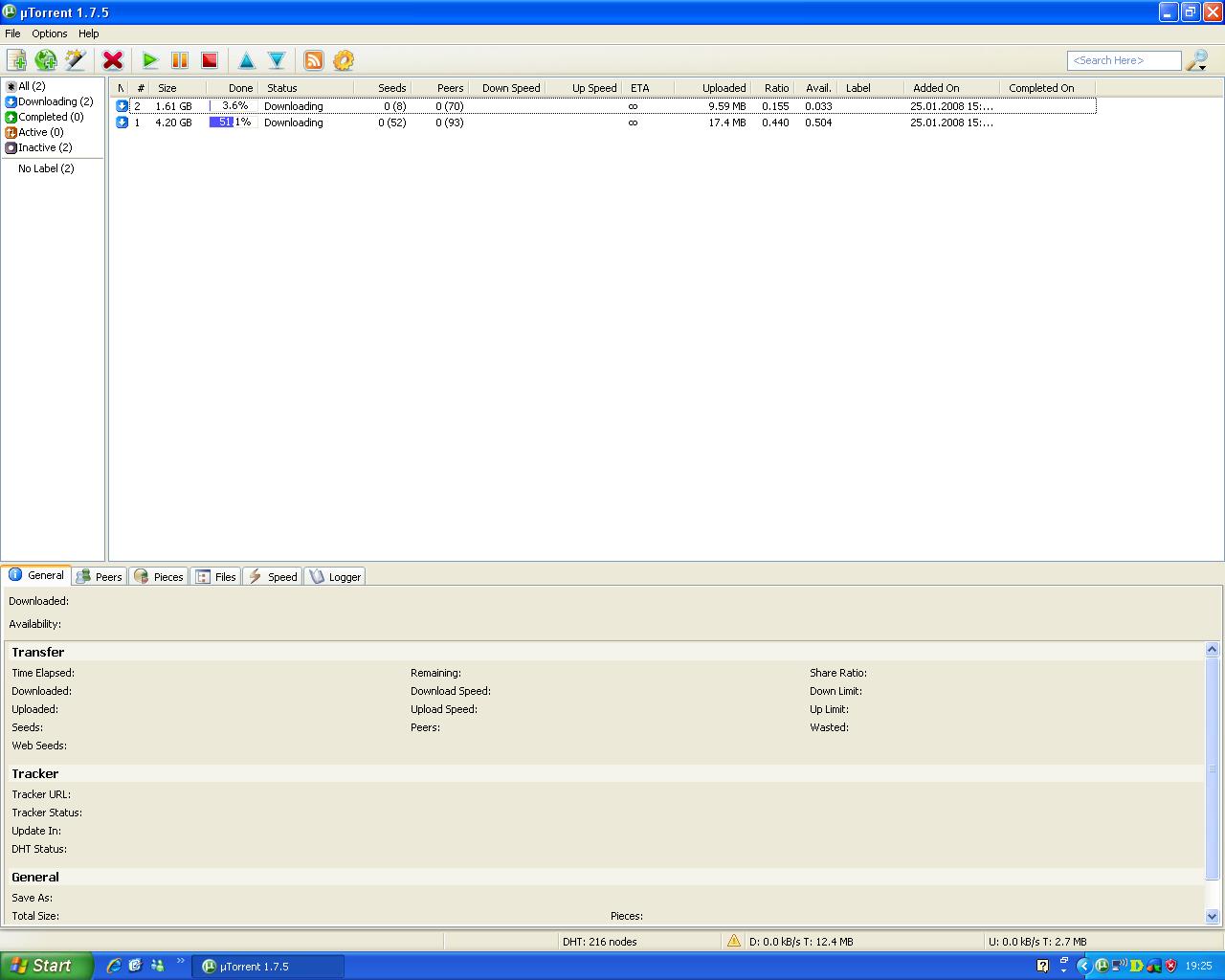Sort by the Done column header
This screenshot has height=980, width=1225.
point(233,88)
